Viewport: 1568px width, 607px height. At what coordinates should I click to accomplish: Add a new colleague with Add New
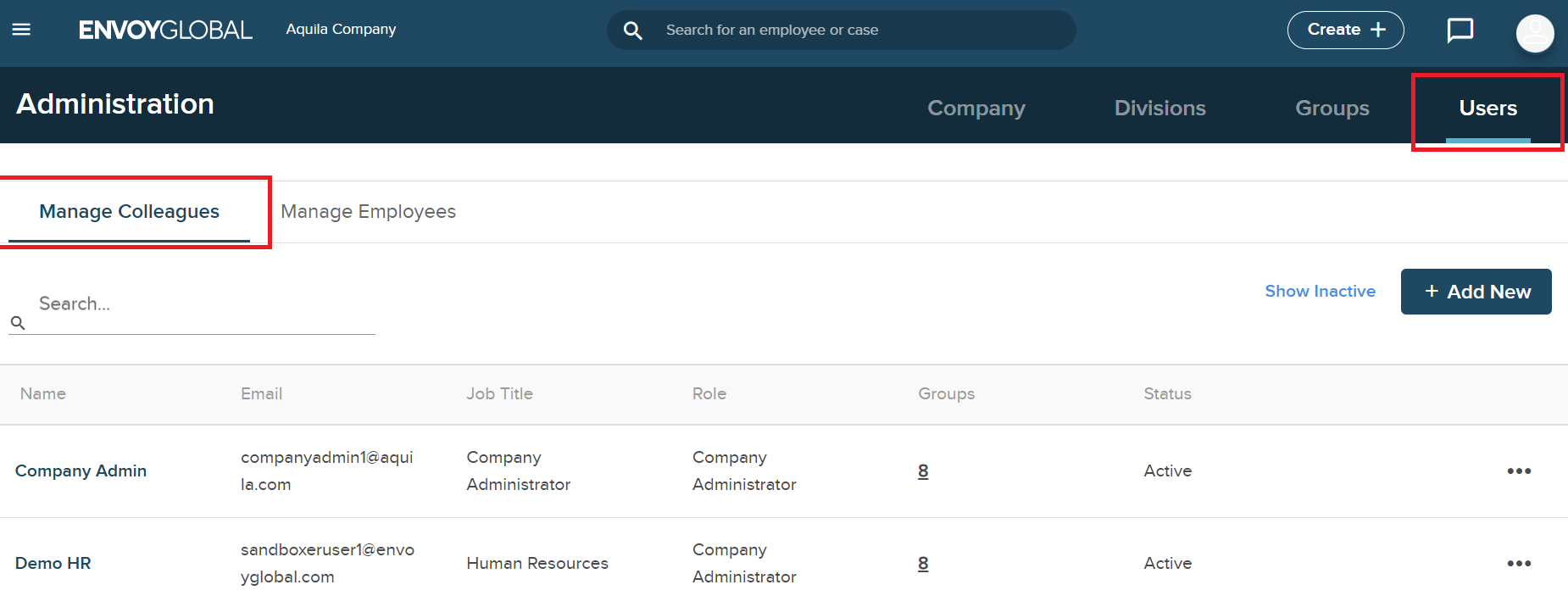click(1476, 292)
